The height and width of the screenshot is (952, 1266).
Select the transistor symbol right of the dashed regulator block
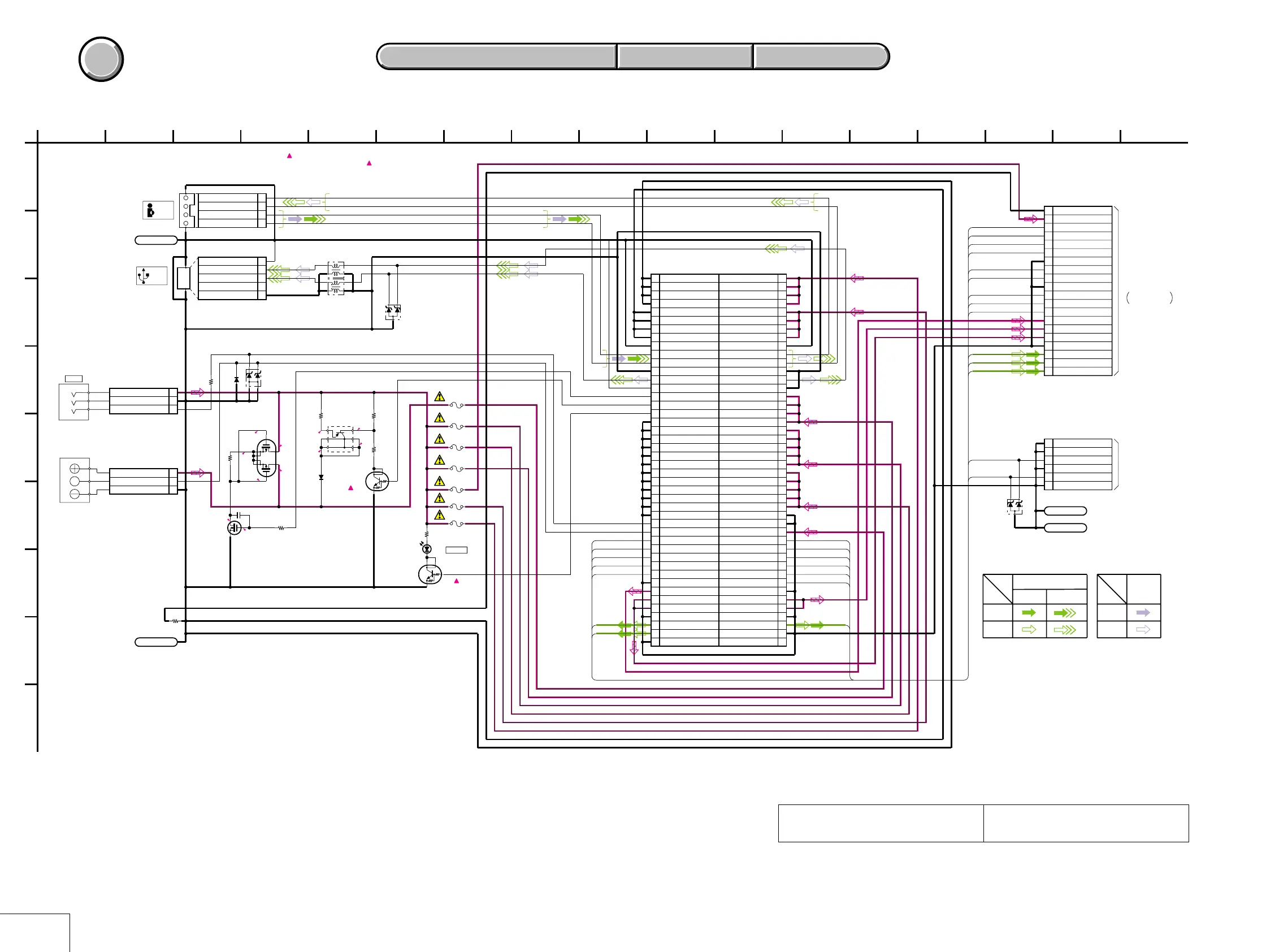pyautogui.click(x=376, y=481)
